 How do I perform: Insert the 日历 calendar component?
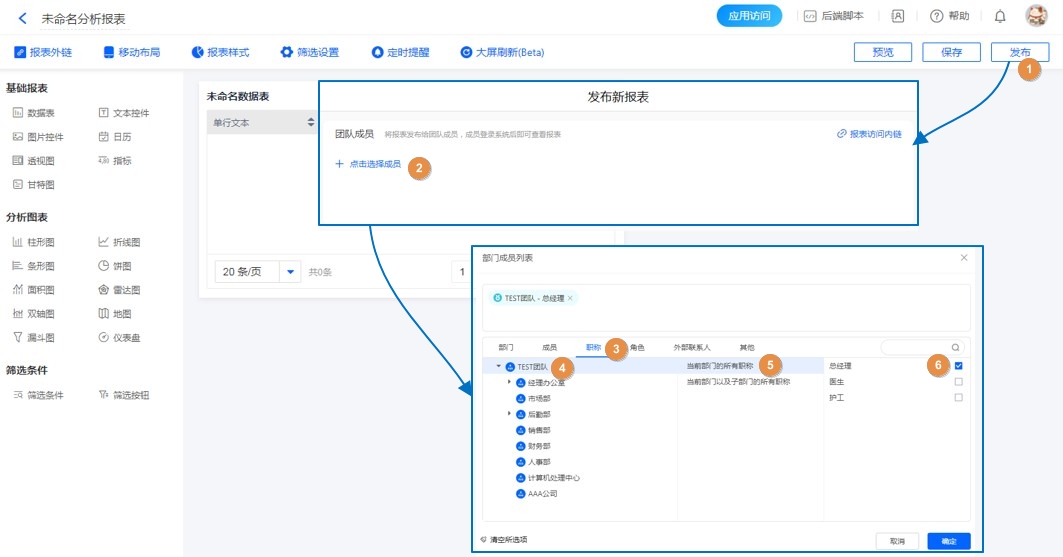coord(104,137)
